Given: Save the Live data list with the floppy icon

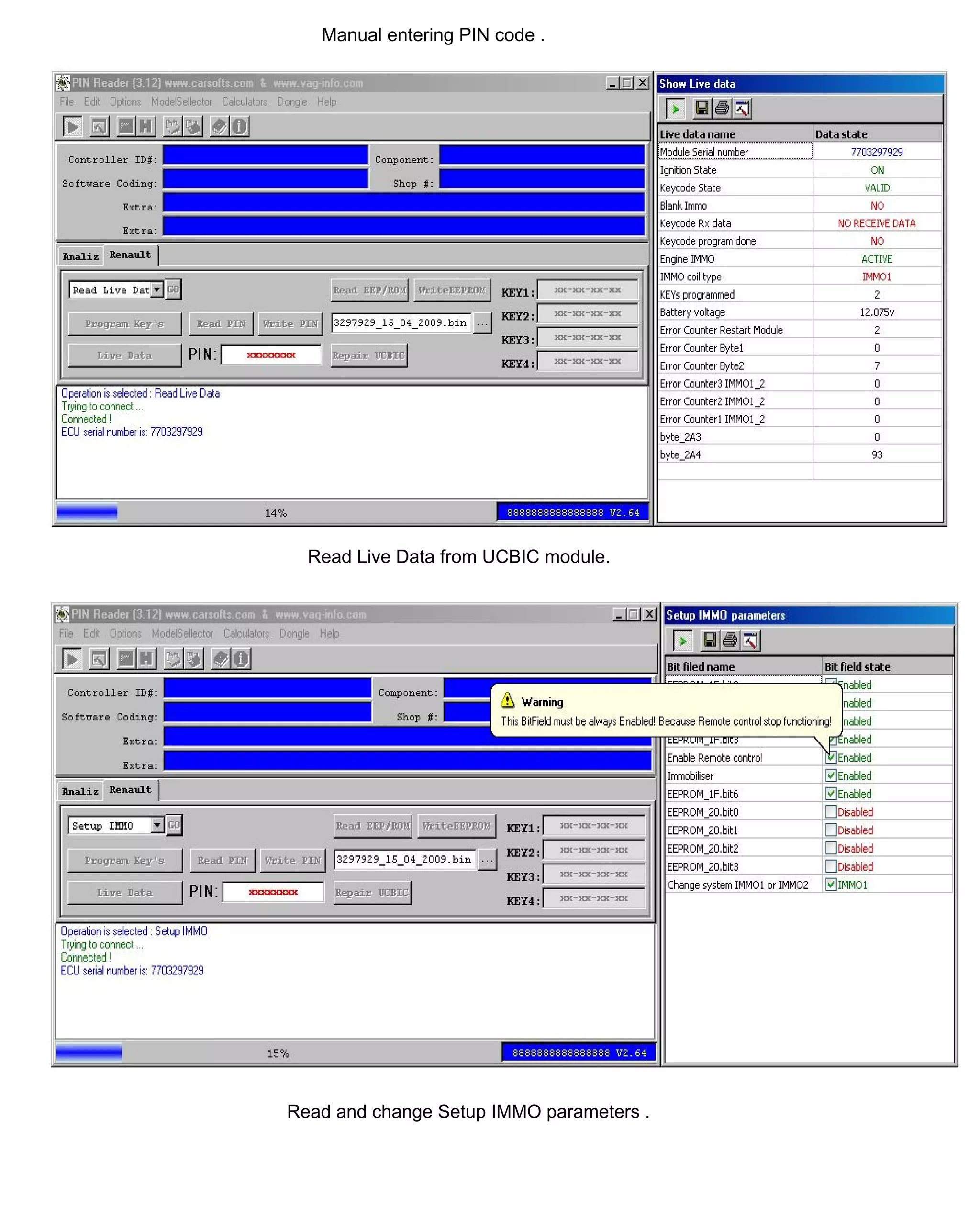Looking at the screenshot, I should coord(703,108).
